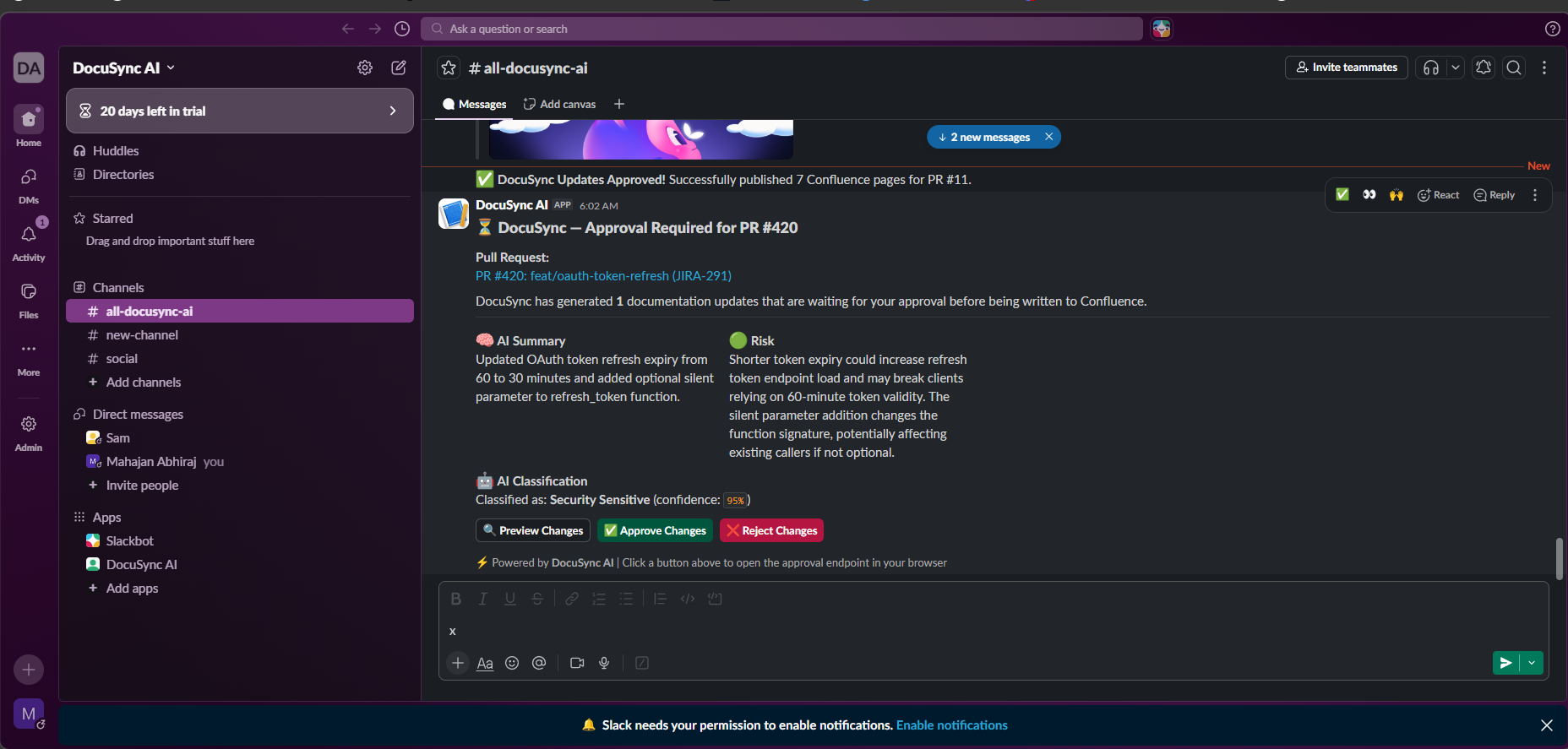The height and width of the screenshot is (749, 1568).
Task: Record audio clip microphone icon
Action: (604, 663)
